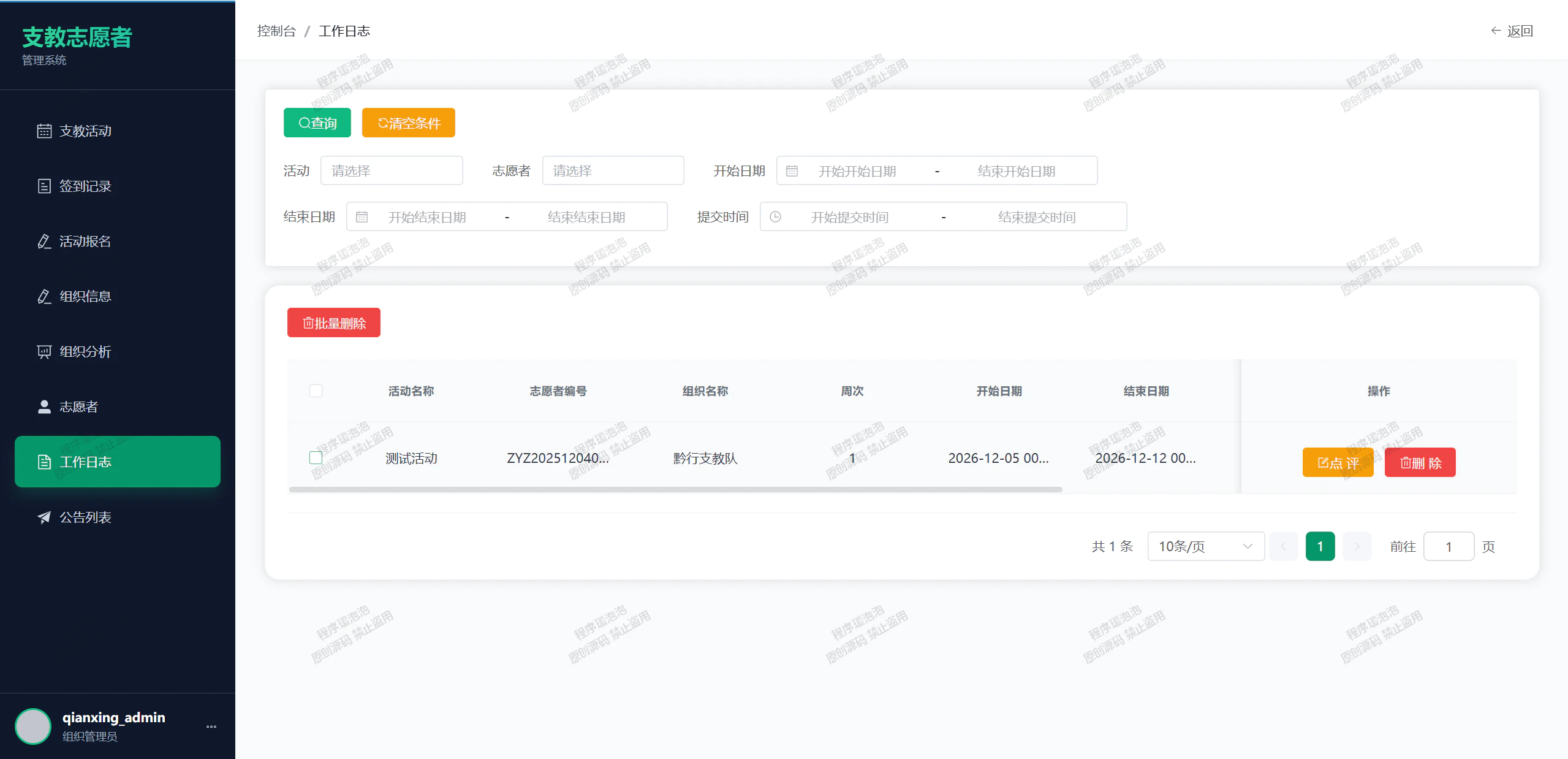The height and width of the screenshot is (759, 1568).
Task: Click the 工作日志 document icon
Action: pos(44,462)
